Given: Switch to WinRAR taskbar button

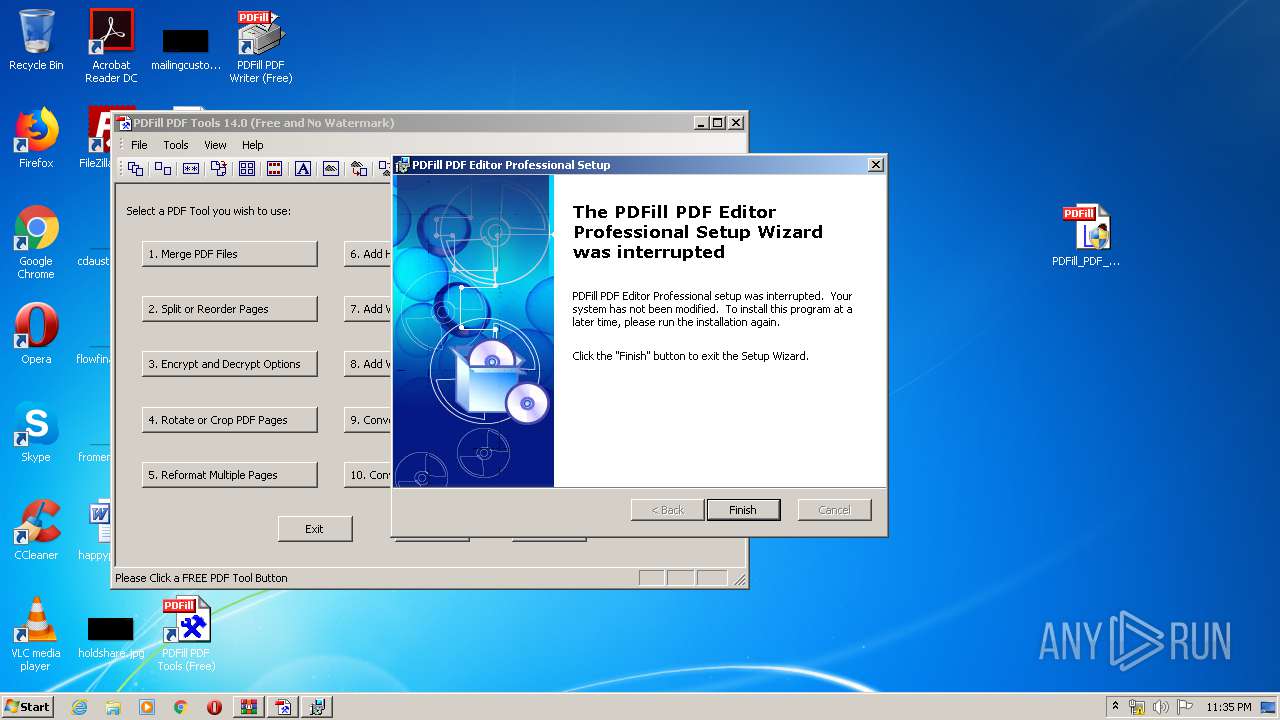Looking at the screenshot, I should tap(249, 707).
